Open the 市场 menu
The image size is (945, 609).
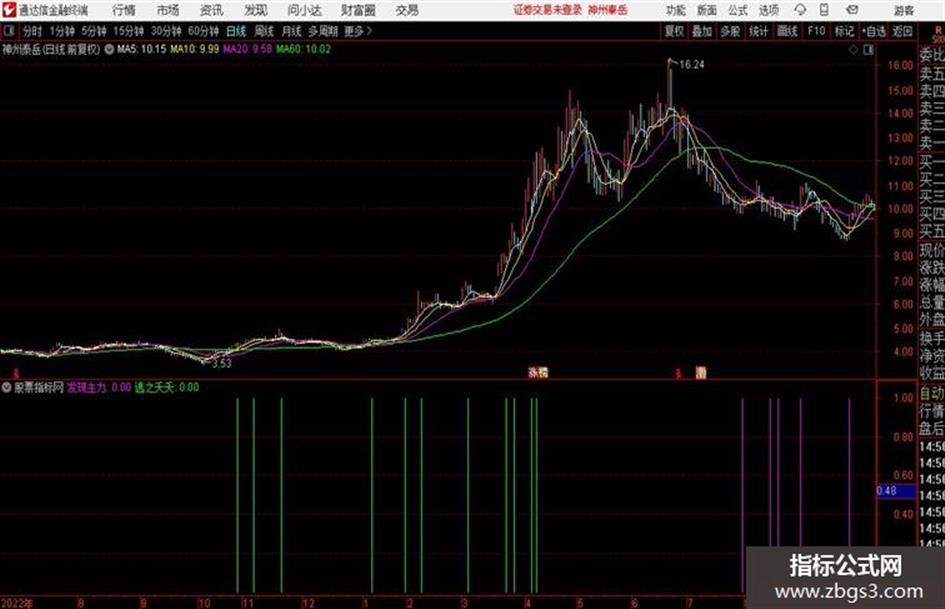point(168,10)
